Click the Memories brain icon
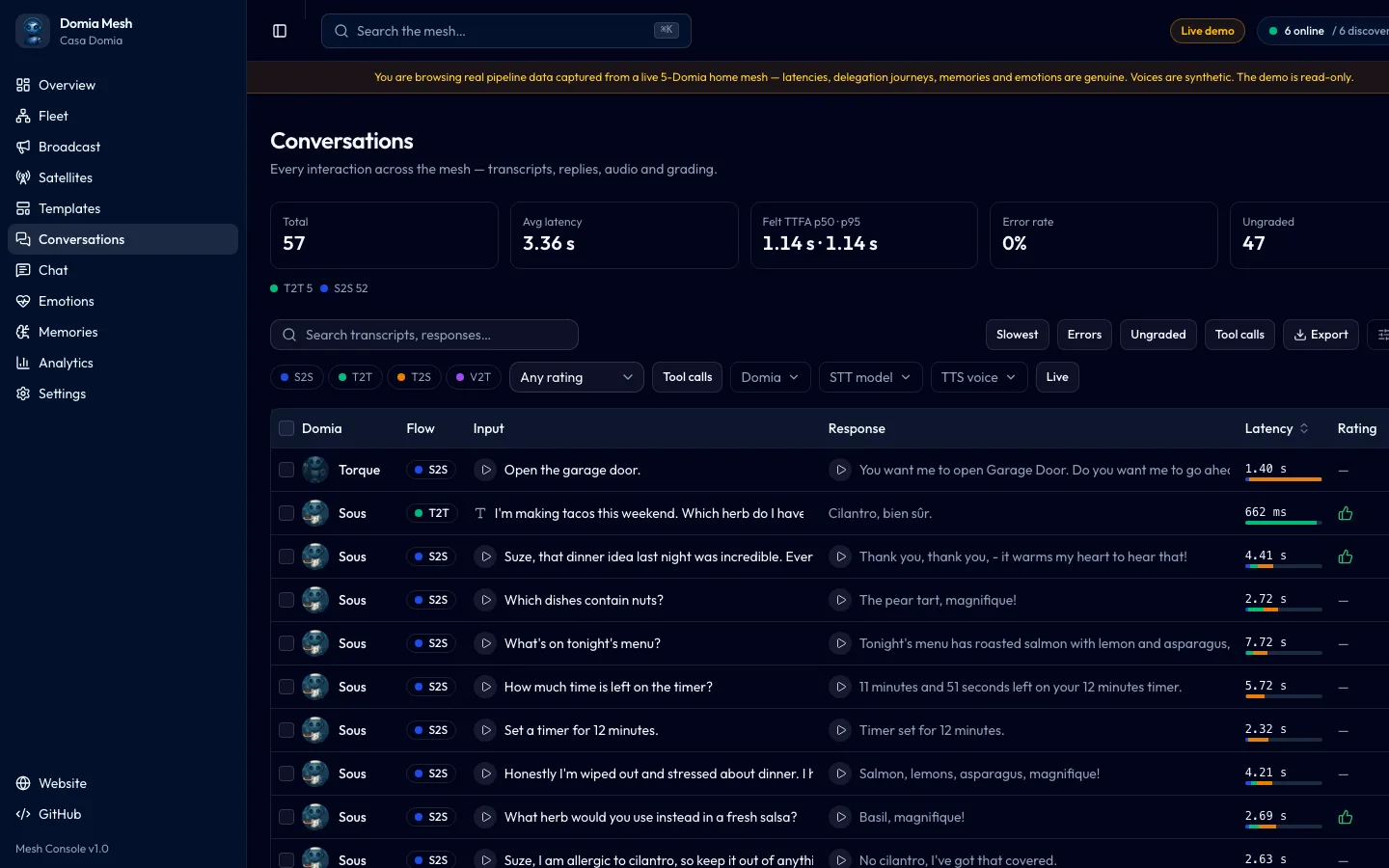The image size is (1389, 868). (23, 332)
